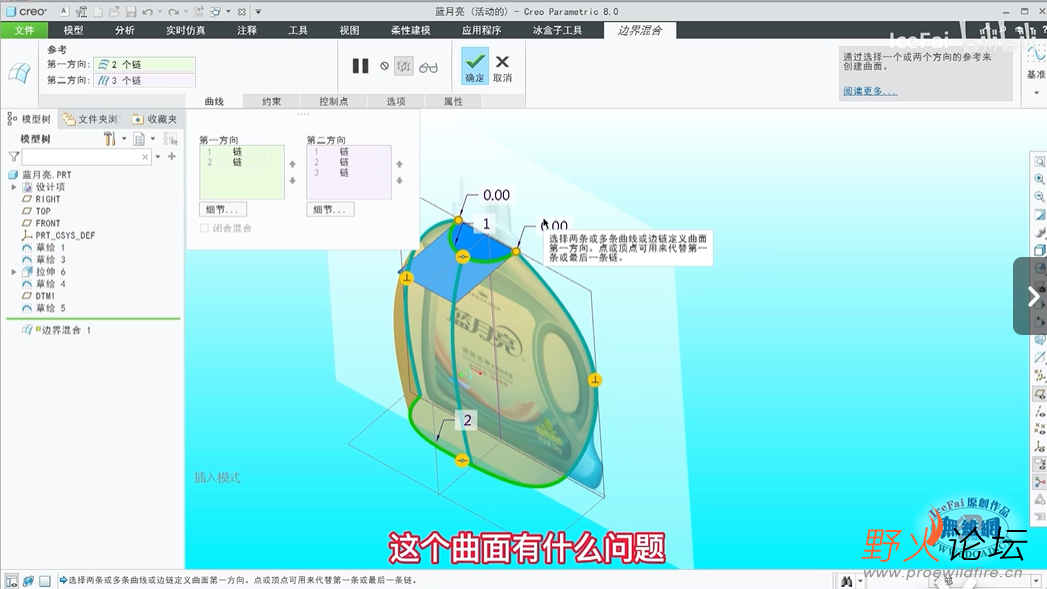Viewport: 1047px width, 589px height.
Task: Click the model tree filter funnel icon
Action: [x=13, y=157]
